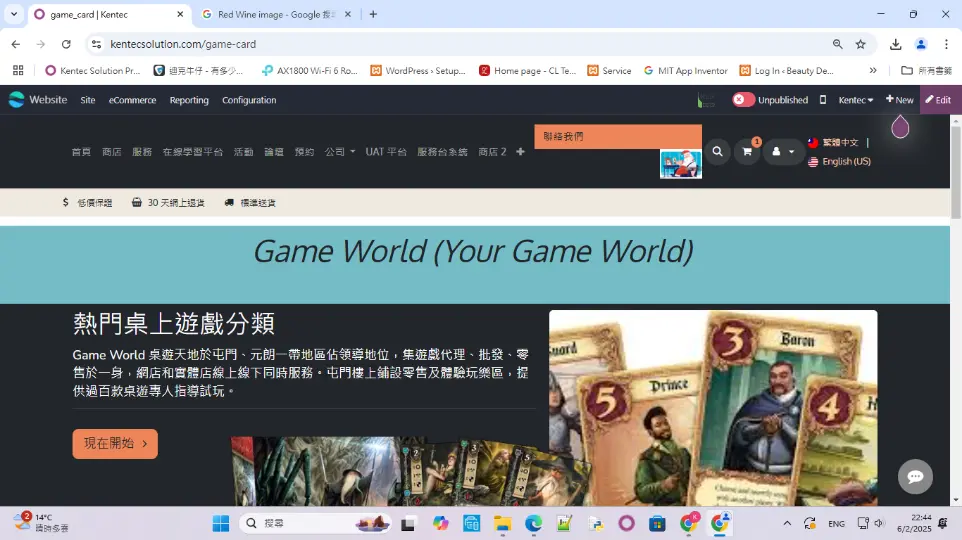Show more bookmarks chevron
This screenshot has height=540, width=962.
click(x=873, y=71)
